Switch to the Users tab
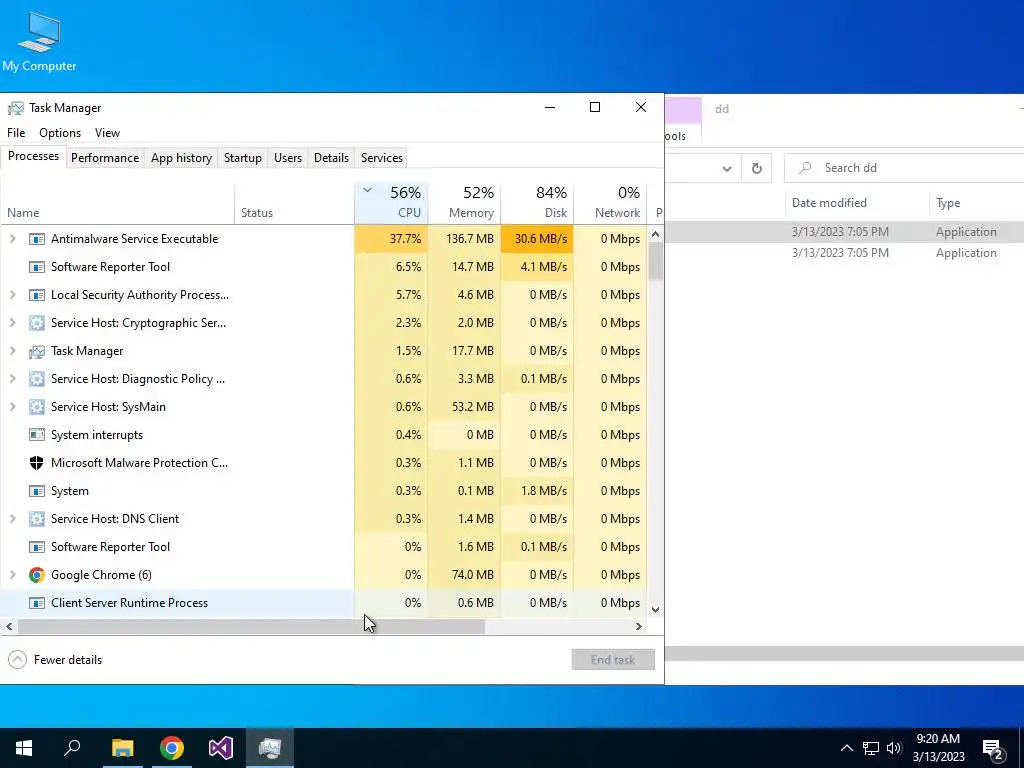The height and width of the screenshot is (768, 1024). 288,158
